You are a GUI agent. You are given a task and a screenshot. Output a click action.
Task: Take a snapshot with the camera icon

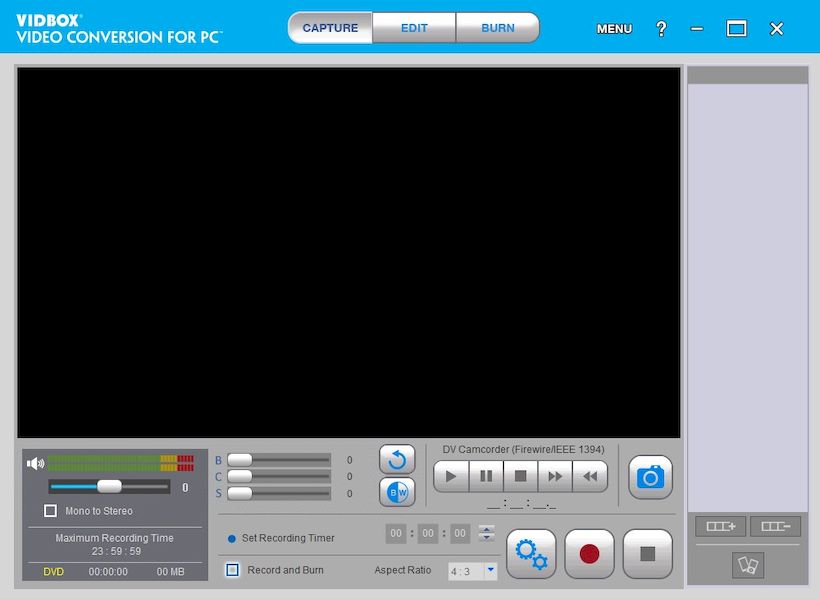(x=649, y=477)
